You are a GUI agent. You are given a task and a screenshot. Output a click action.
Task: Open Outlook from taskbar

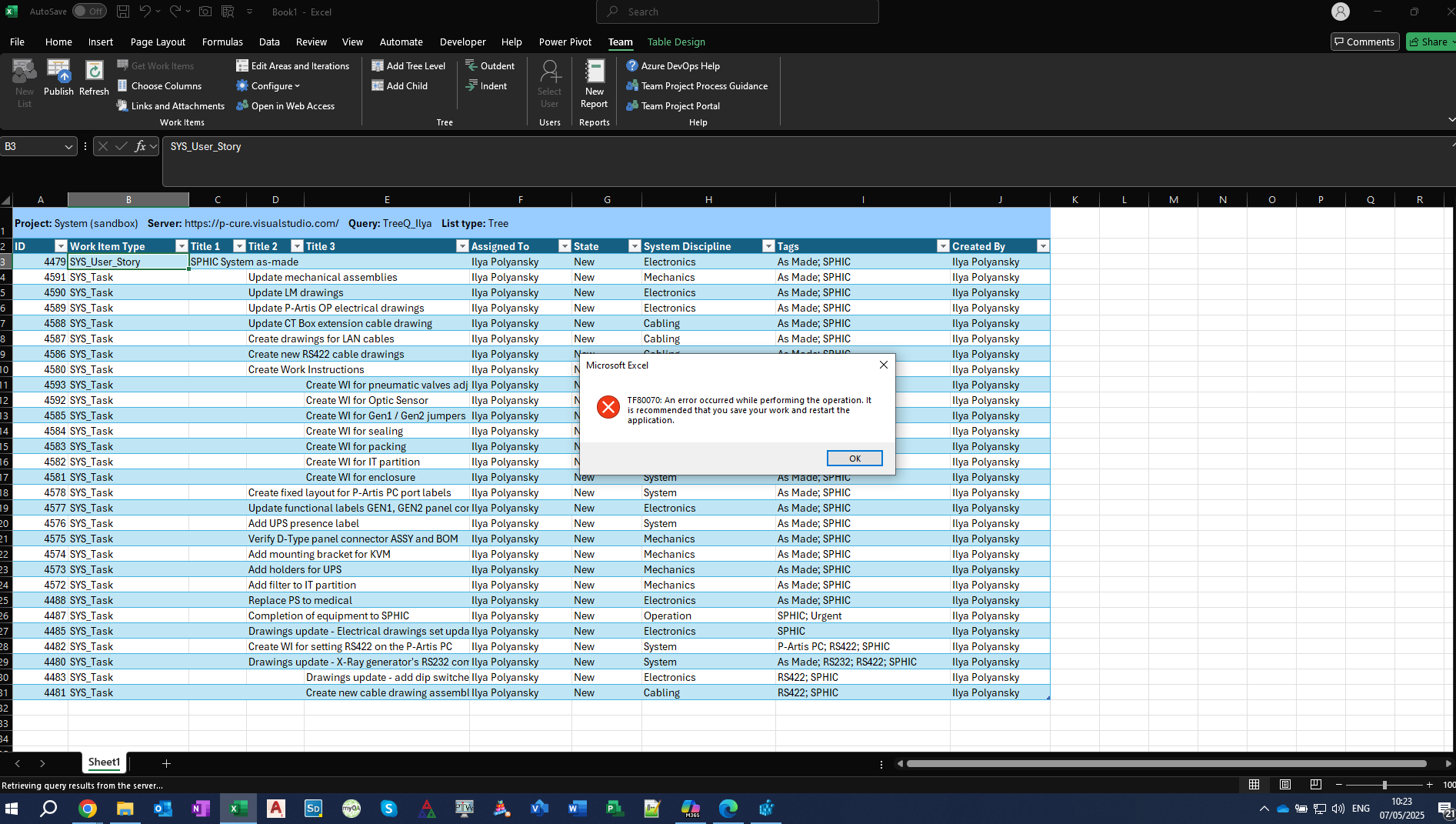click(163, 809)
